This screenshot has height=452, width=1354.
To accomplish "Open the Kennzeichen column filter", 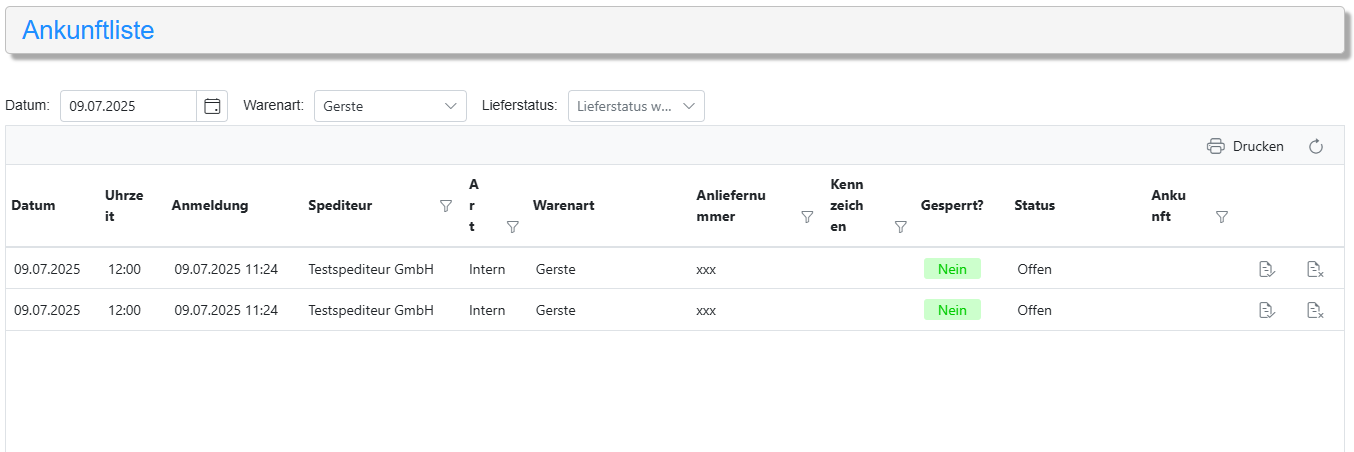I will 900,227.
